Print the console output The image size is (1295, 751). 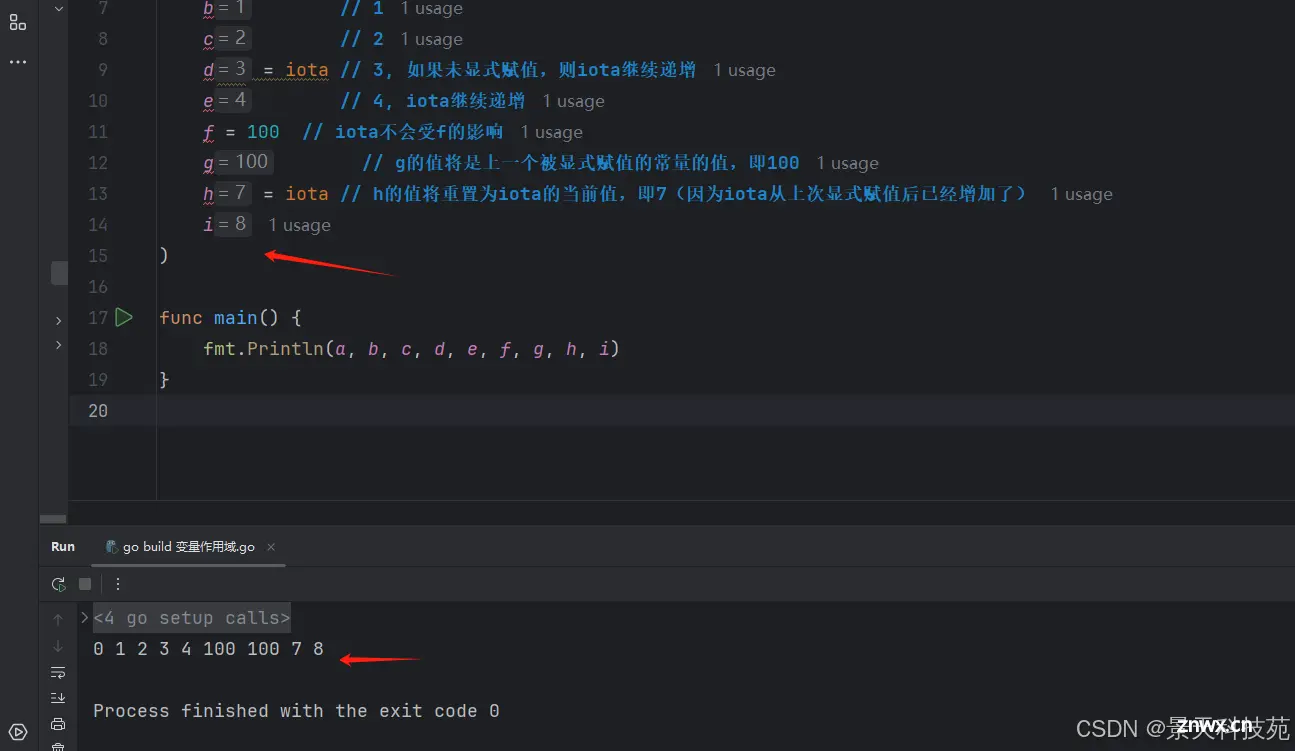point(58,724)
